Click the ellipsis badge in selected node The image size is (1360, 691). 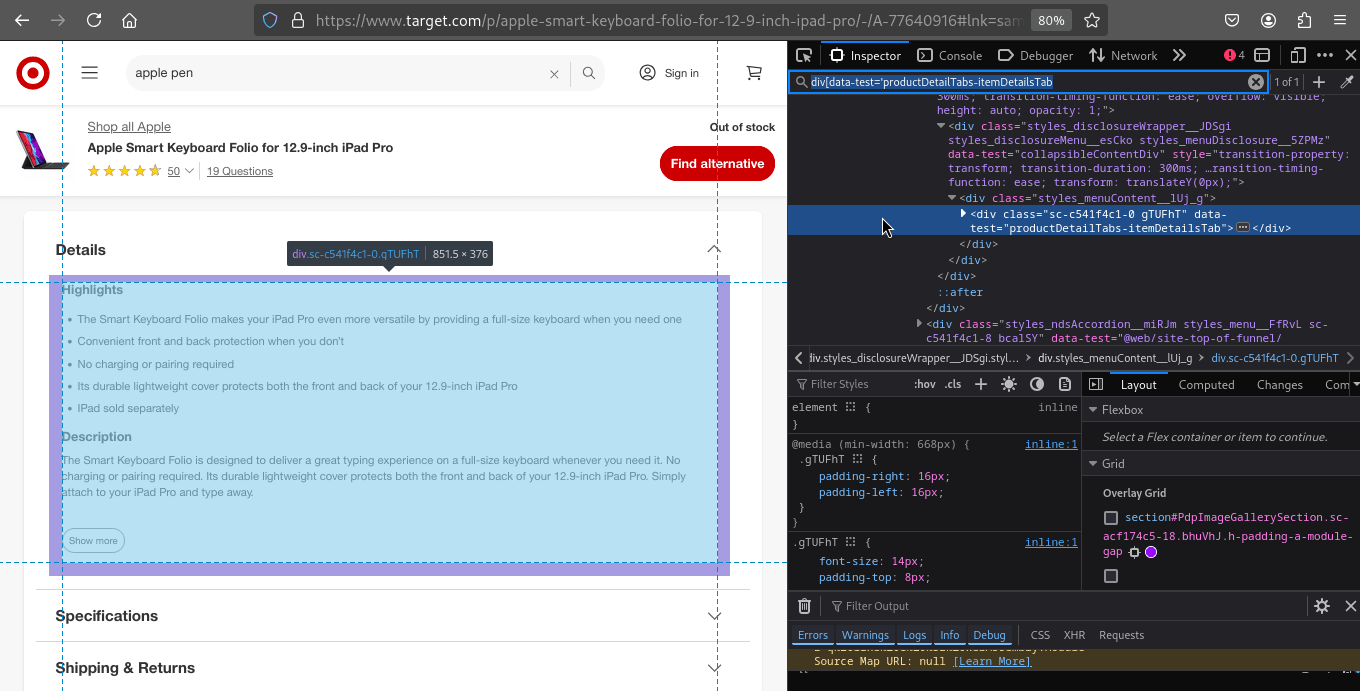click(x=1243, y=228)
